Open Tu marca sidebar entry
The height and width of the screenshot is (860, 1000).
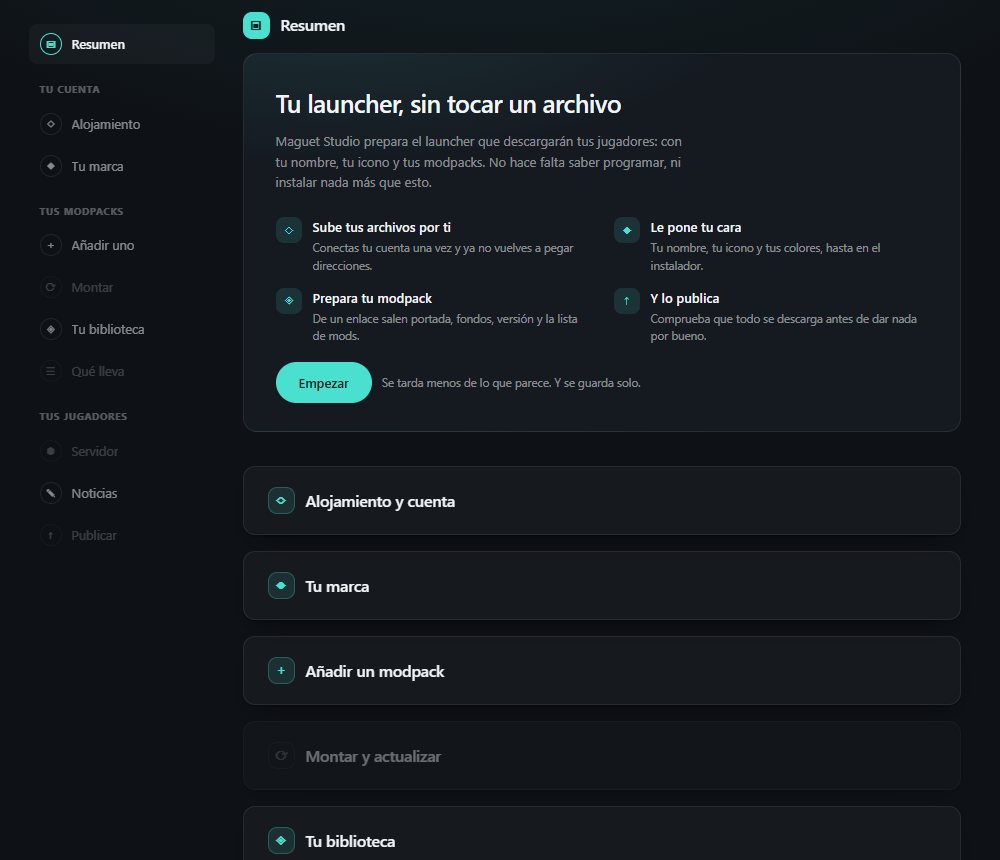(x=122, y=166)
